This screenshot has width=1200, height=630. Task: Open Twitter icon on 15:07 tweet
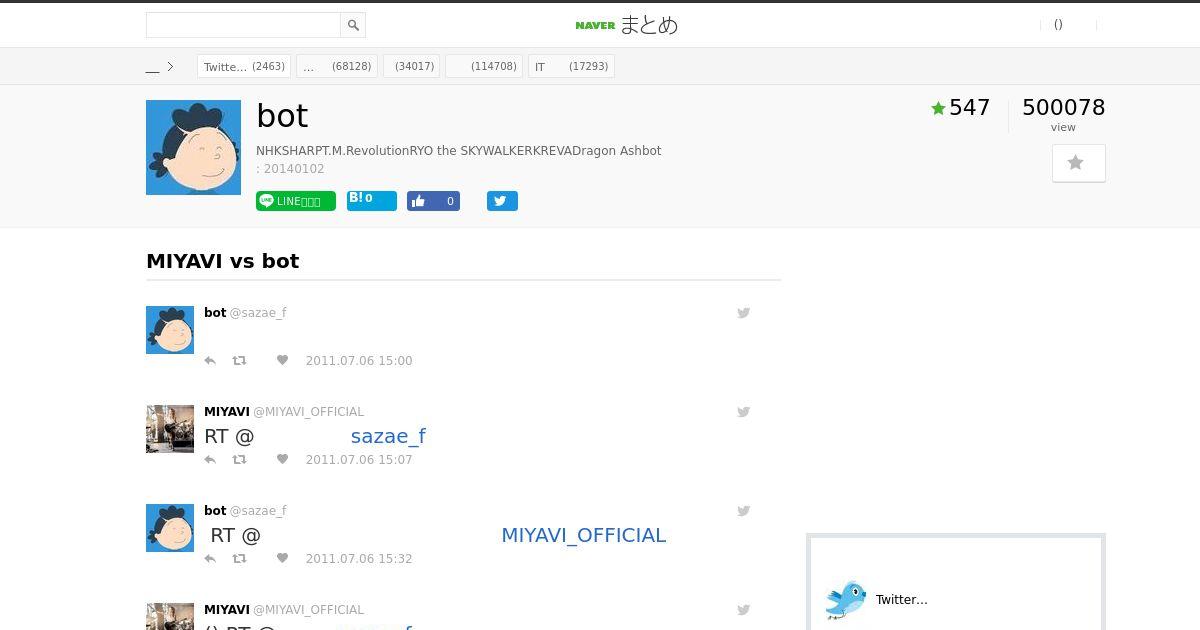[744, 412]
